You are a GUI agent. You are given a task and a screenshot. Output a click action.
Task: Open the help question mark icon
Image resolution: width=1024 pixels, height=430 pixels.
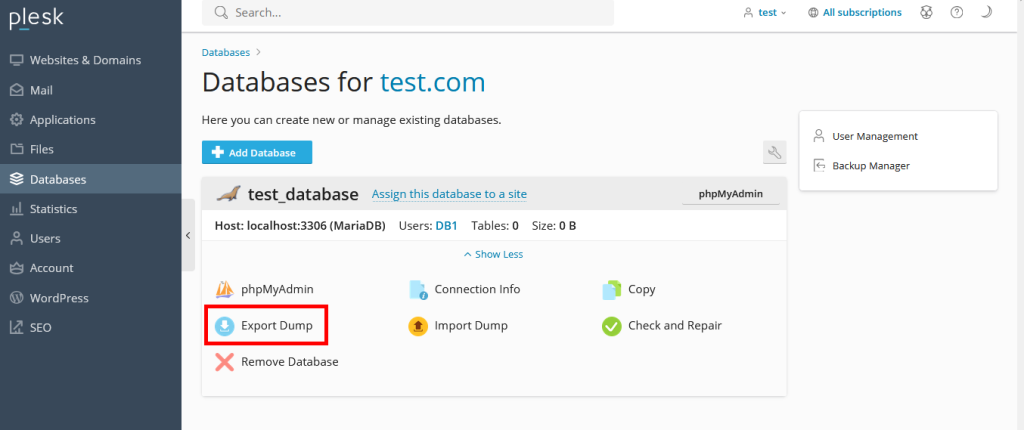(957, 13)
